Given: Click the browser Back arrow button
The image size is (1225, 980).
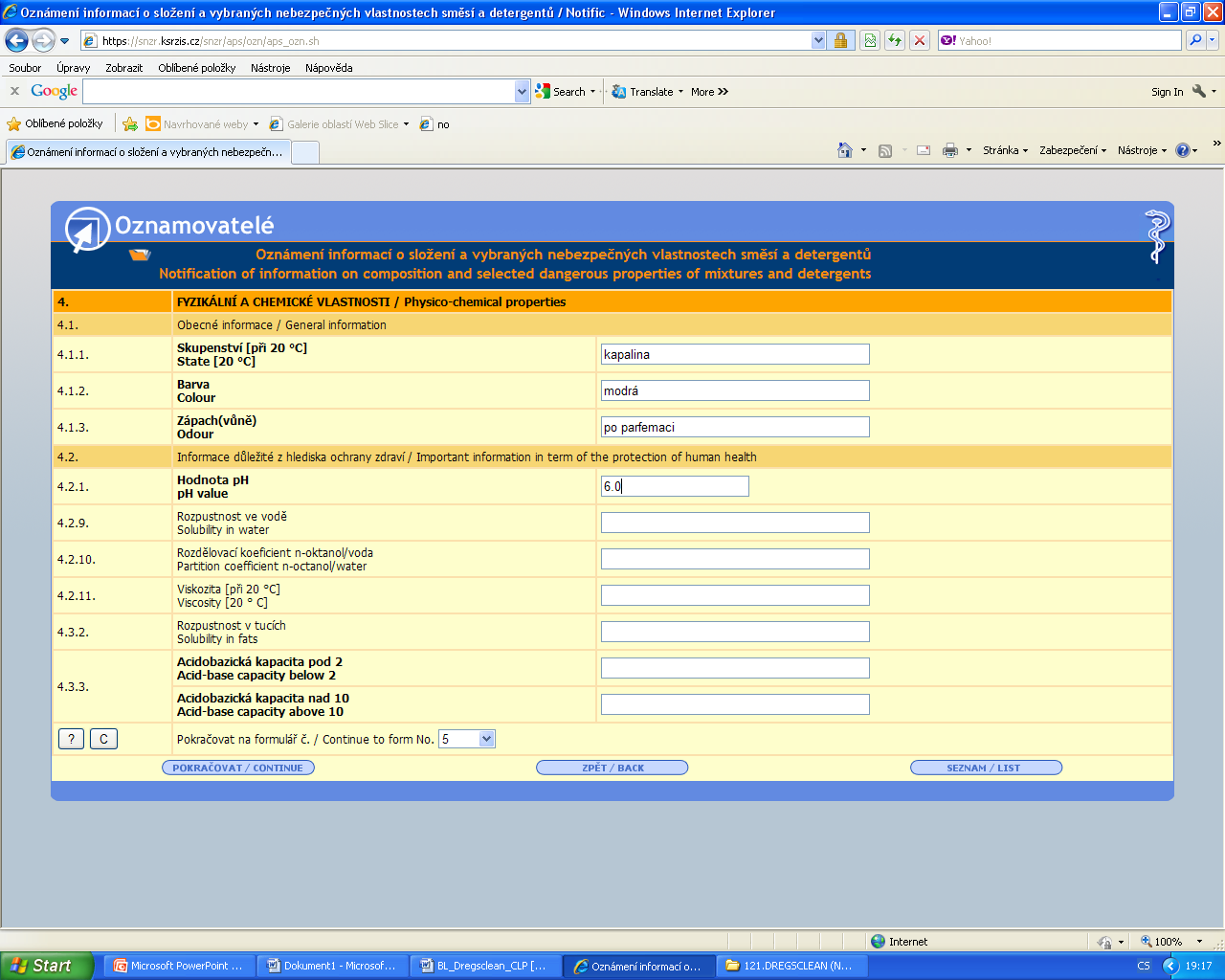Looking at the screenshot, I should tap(16, 40).
